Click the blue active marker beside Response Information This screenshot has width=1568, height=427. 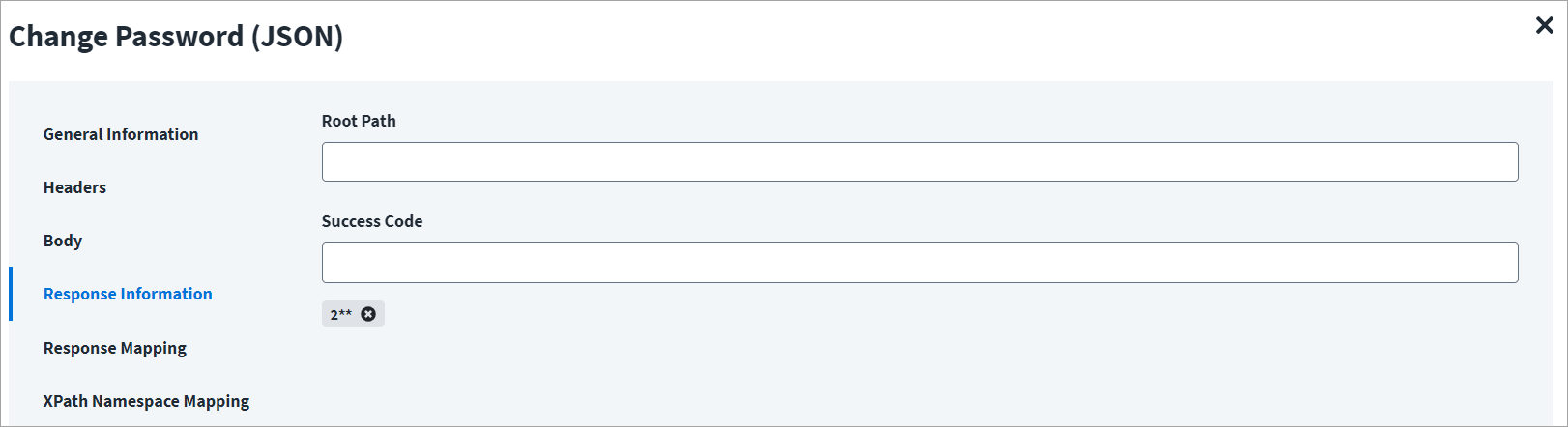tap(11, 294)
